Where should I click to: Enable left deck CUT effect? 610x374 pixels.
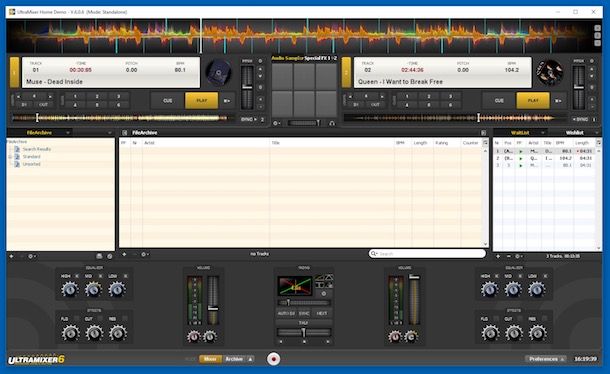101,319
